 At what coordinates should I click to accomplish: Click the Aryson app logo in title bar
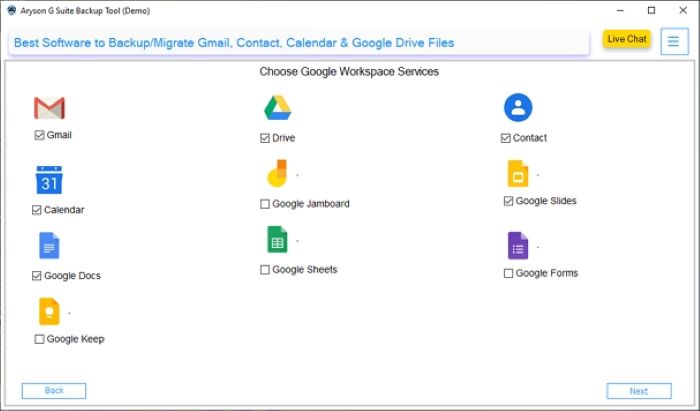[12, 10]
